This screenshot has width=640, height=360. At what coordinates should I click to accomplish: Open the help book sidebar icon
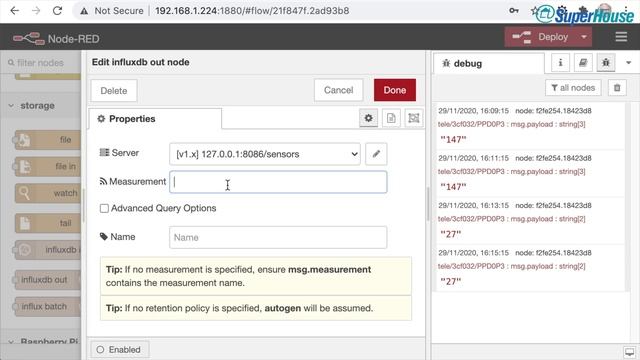click(583, 63)
